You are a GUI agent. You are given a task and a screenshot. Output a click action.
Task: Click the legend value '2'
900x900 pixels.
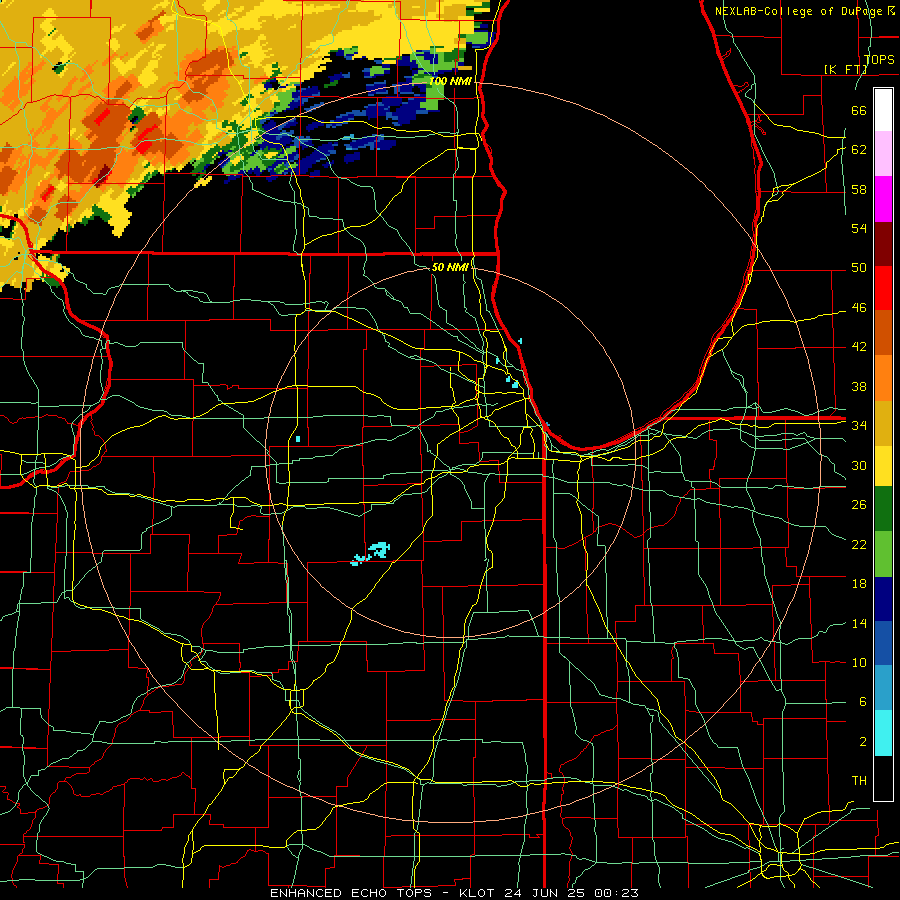pos(862,742)
